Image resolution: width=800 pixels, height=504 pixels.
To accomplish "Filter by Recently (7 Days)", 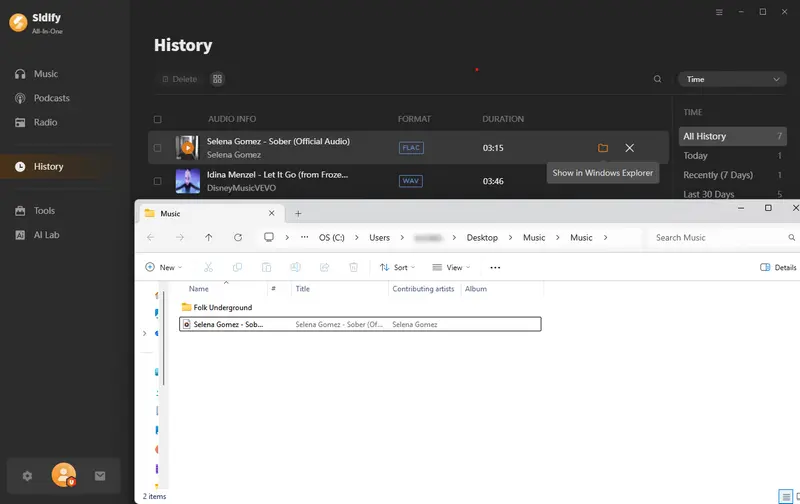I will tap(718, 175).
